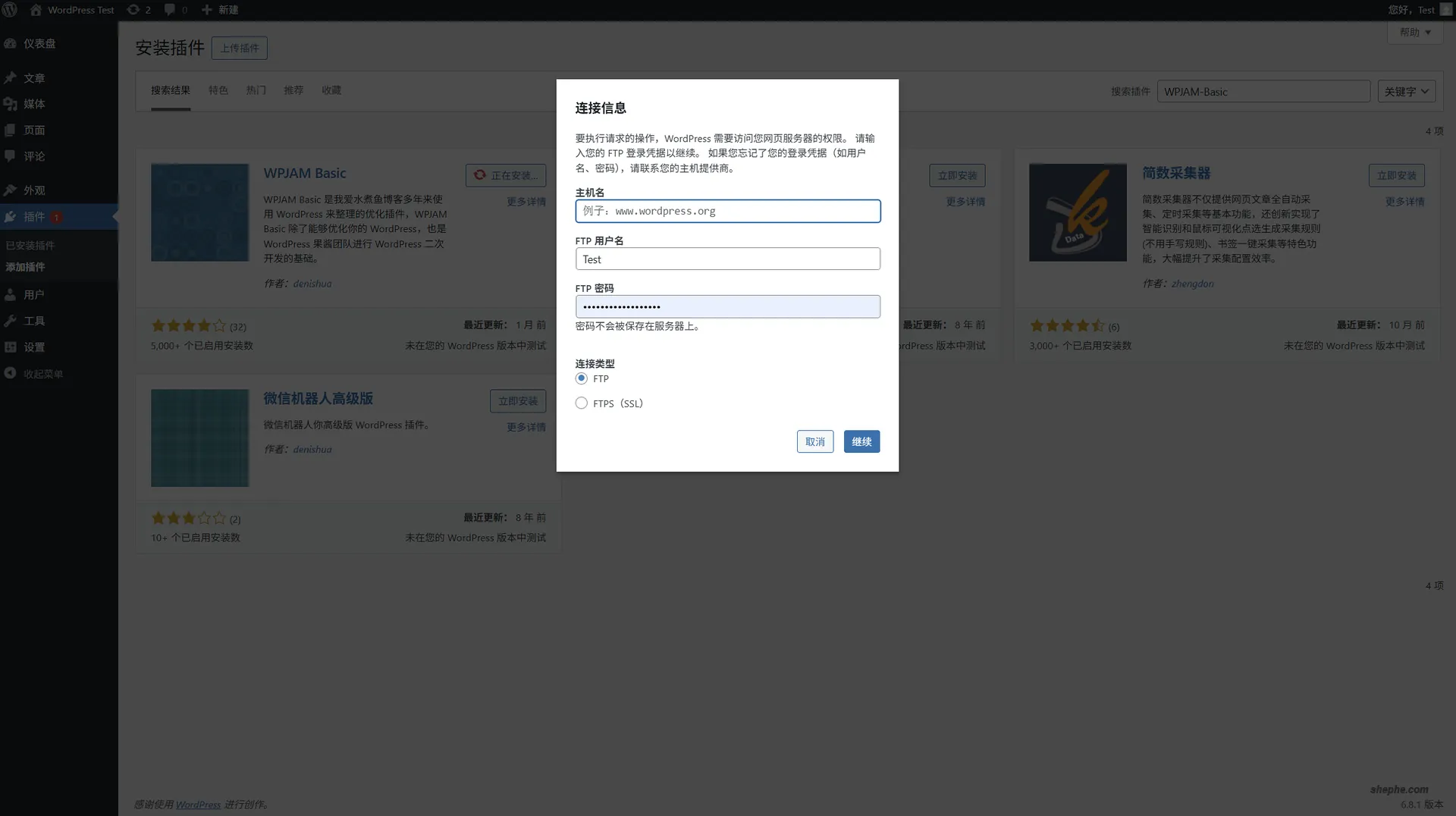The height and width of the screenshot is (816, 1456).
Task: Open the 仪表盘 (Dashboard) sidebar icon
Action: pyautogui.click(x=11, y=43)
